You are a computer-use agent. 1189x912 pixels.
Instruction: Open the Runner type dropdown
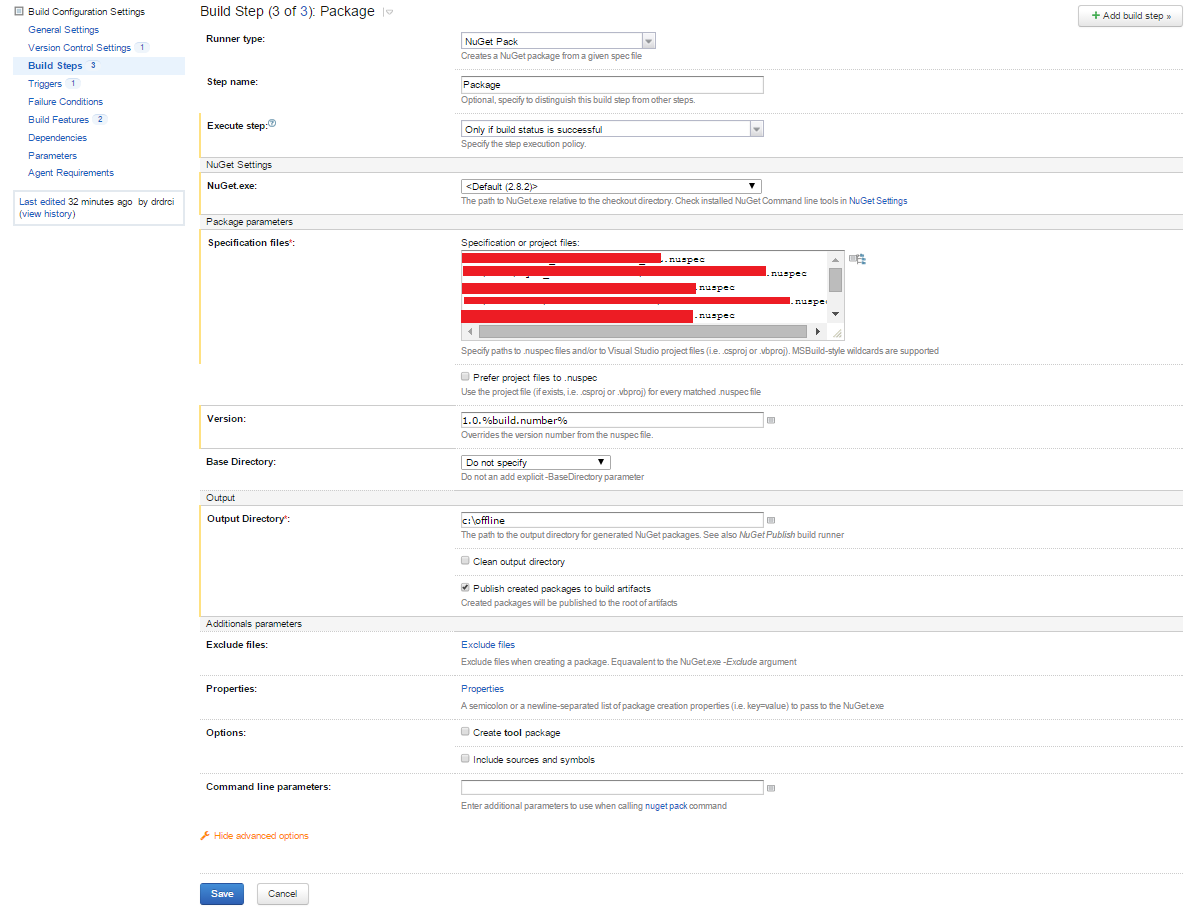(558, 41)
